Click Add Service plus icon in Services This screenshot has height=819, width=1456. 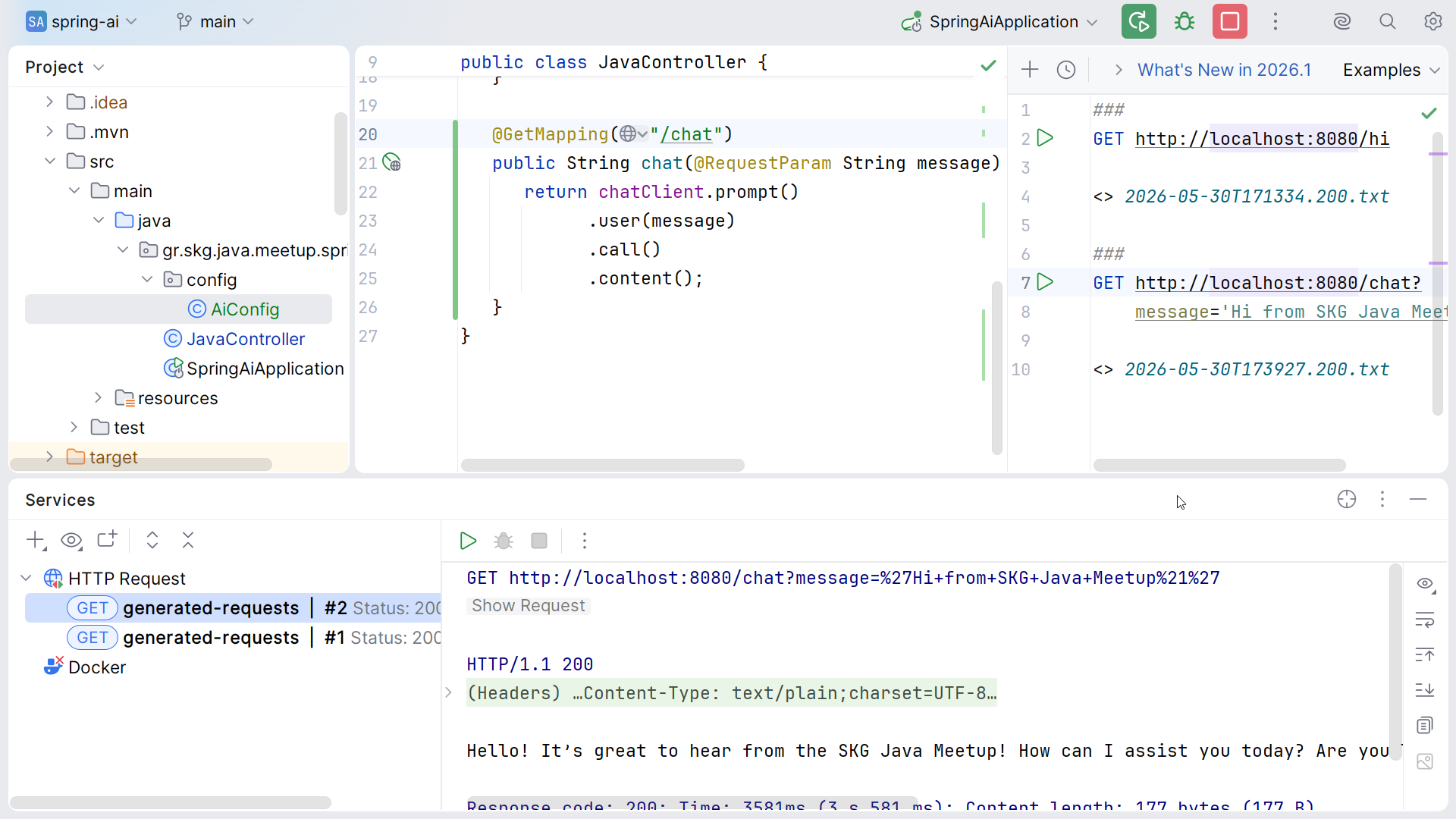36,540
